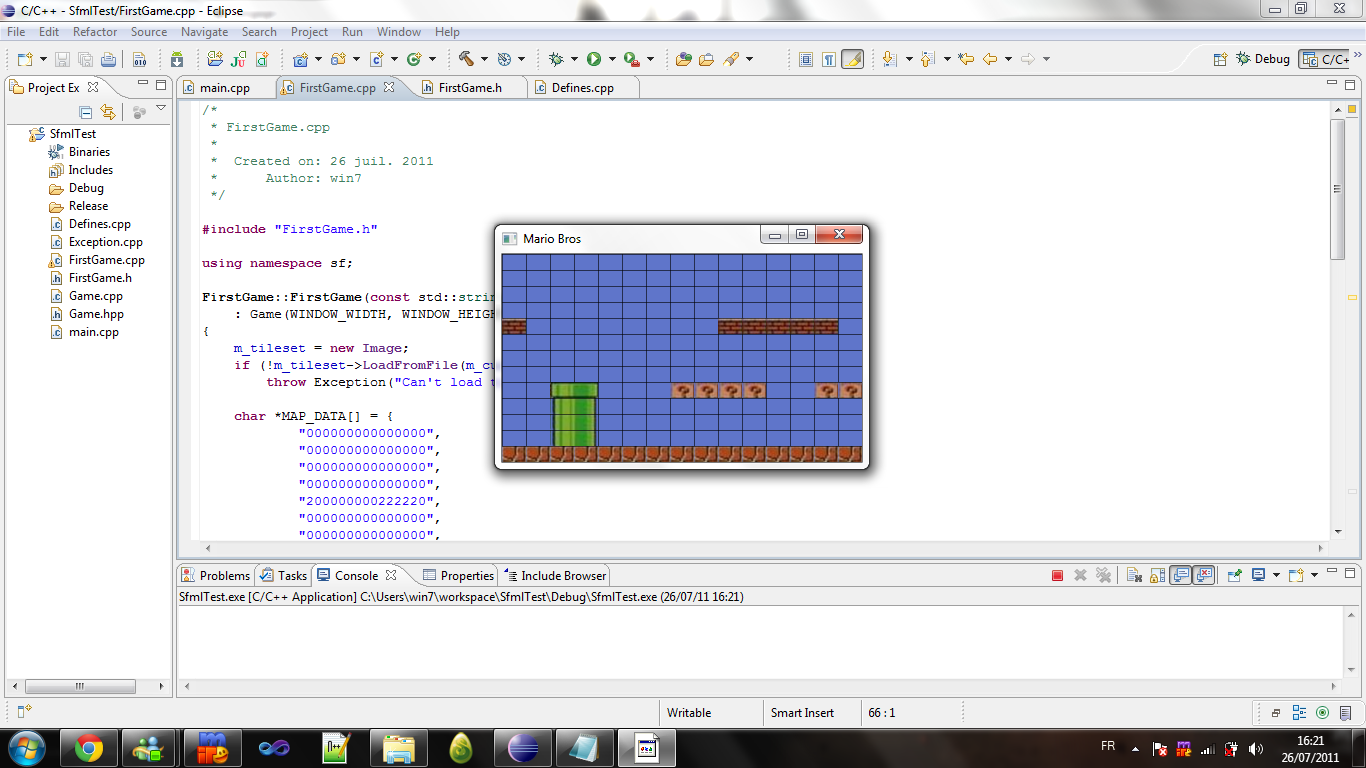Open the Refactor menu

click(95, 32)
